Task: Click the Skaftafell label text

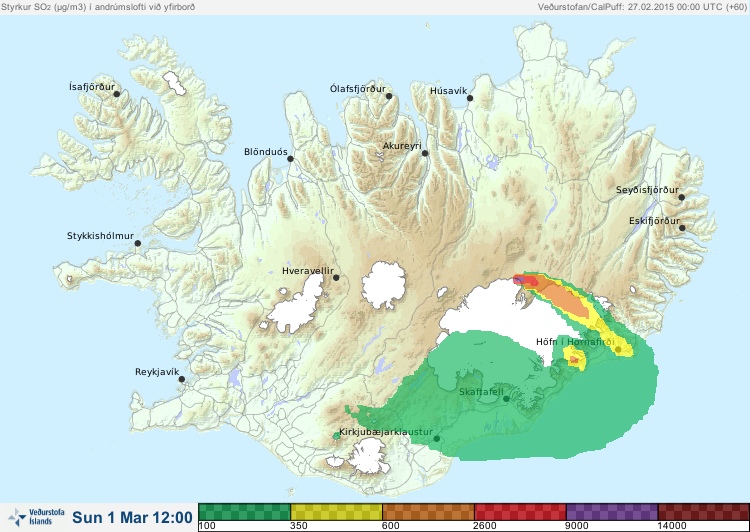Action: [x=481, y=392]
